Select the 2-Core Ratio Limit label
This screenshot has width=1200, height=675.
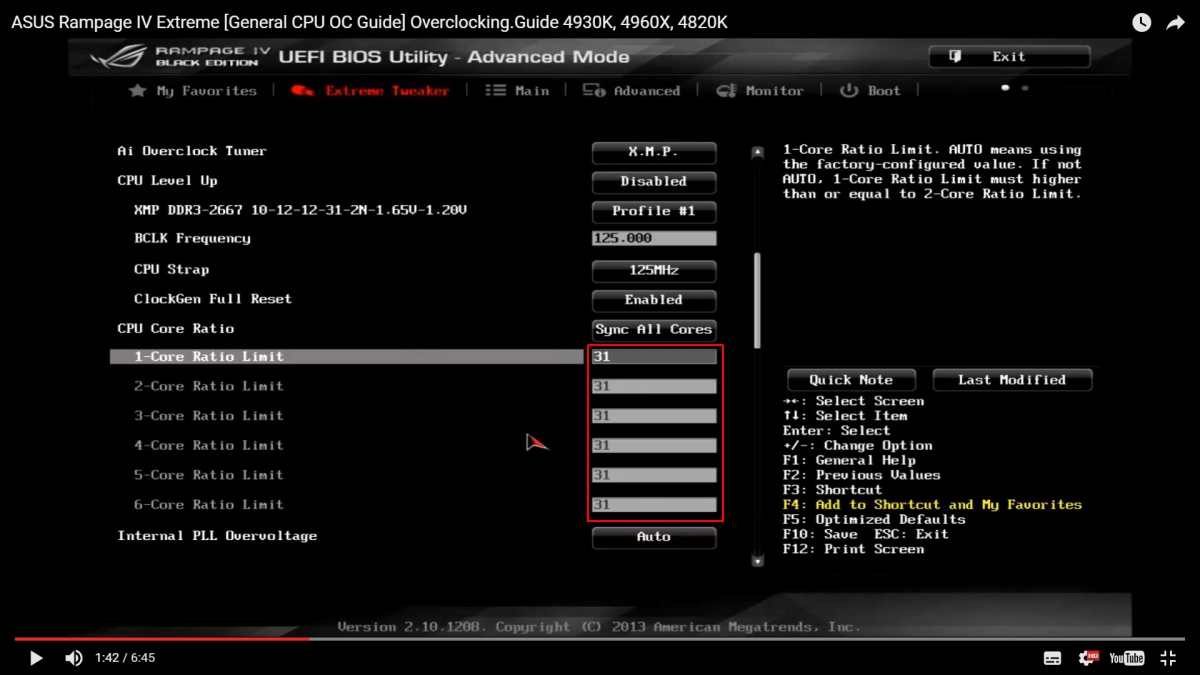(209, 386)
